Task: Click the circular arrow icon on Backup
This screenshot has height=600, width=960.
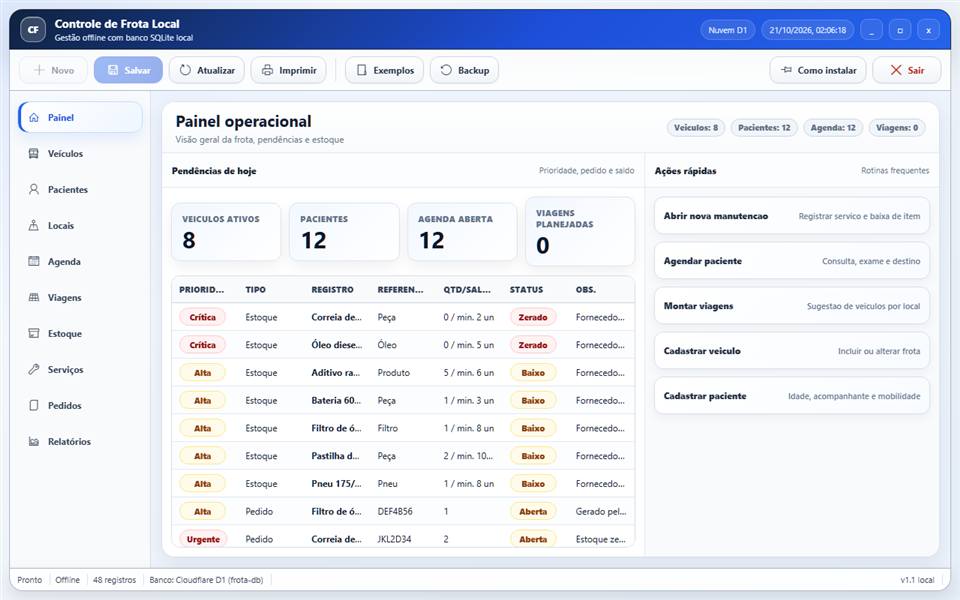Action: click(x=446, y=70)
